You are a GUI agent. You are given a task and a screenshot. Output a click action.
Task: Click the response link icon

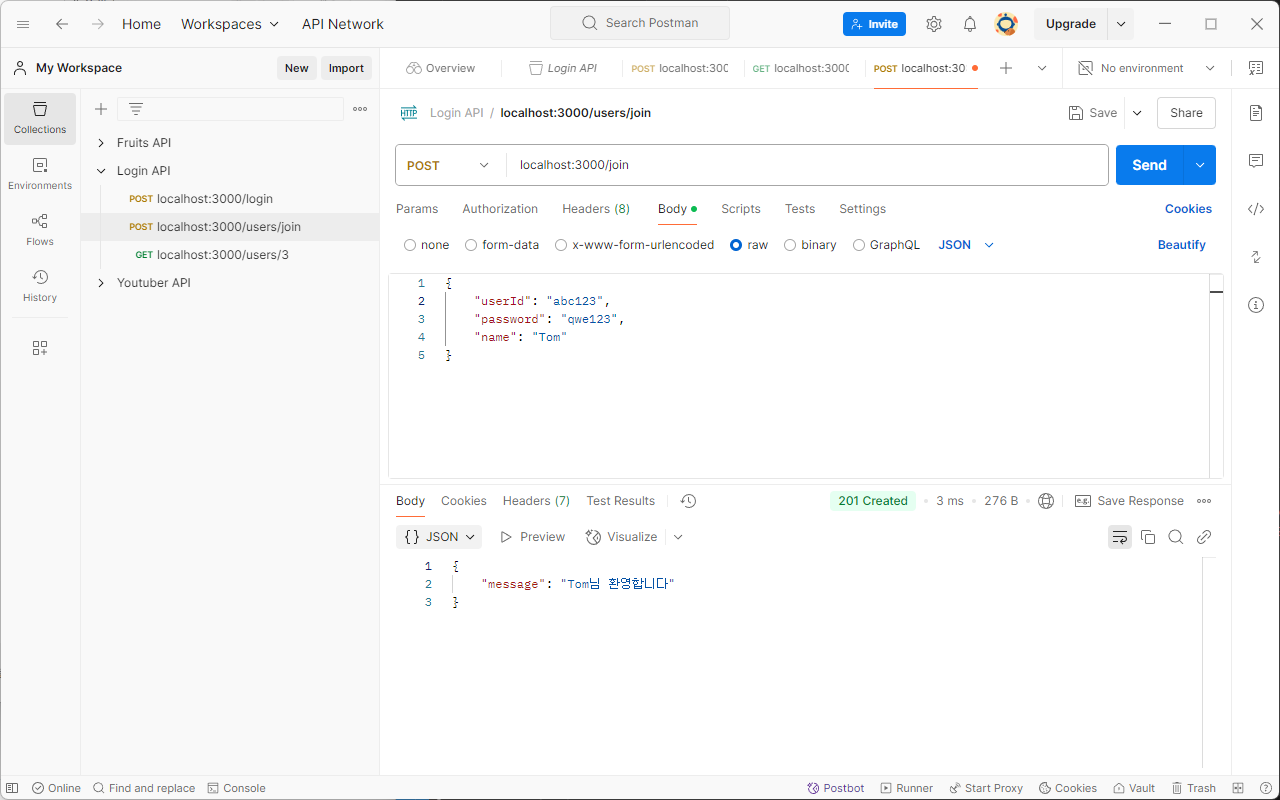click(1204, 537)
